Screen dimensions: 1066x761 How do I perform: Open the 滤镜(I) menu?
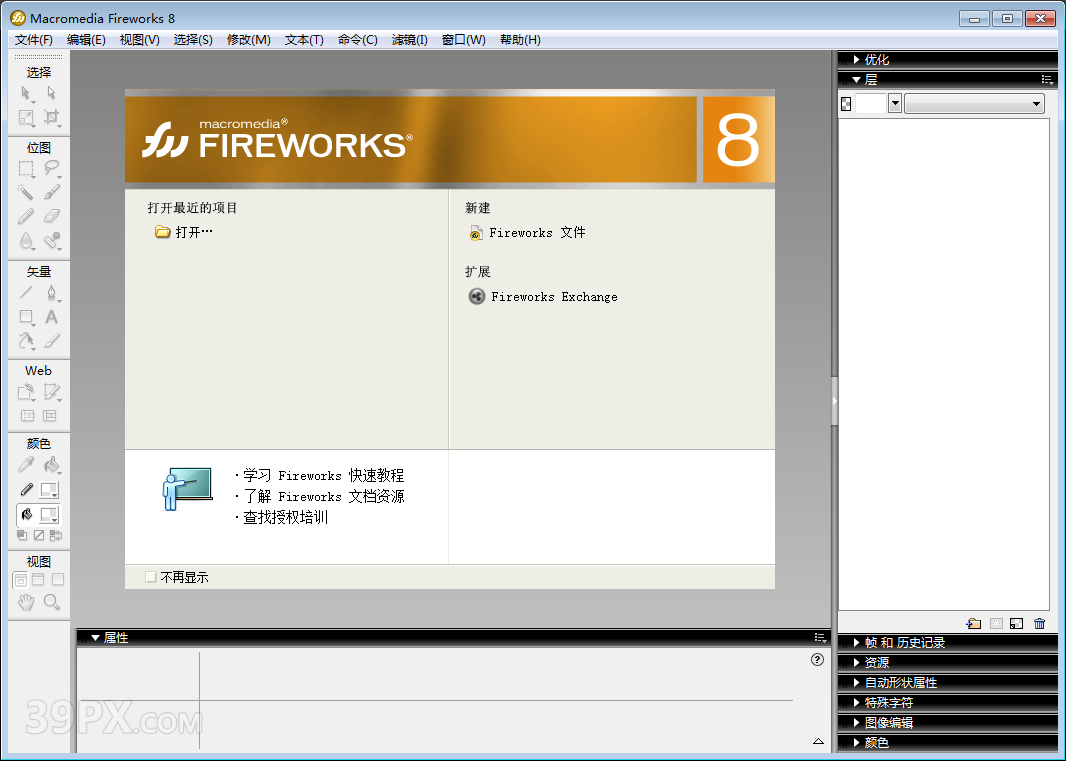click(x=409, y=40)
